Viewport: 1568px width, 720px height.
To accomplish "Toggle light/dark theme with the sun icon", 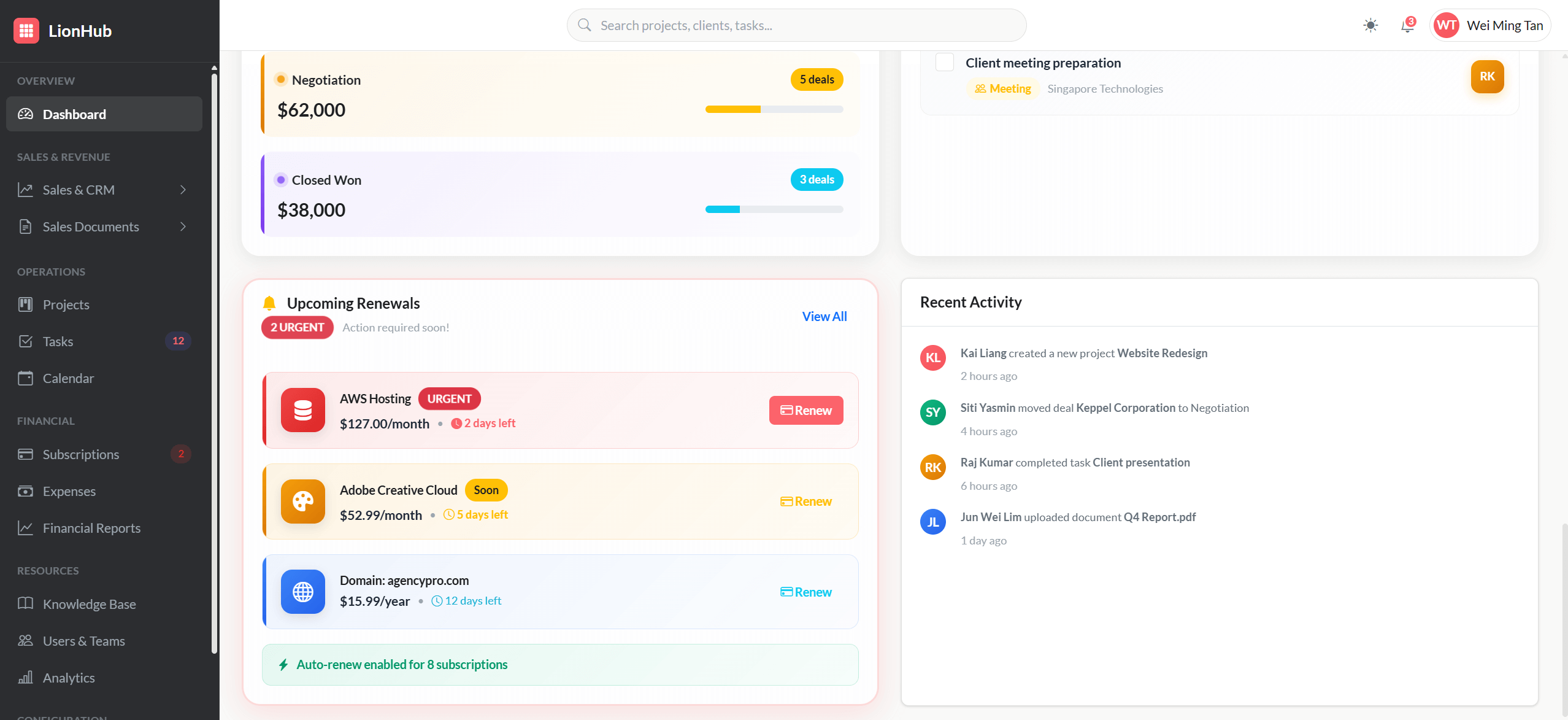I will click(1370, 25).
